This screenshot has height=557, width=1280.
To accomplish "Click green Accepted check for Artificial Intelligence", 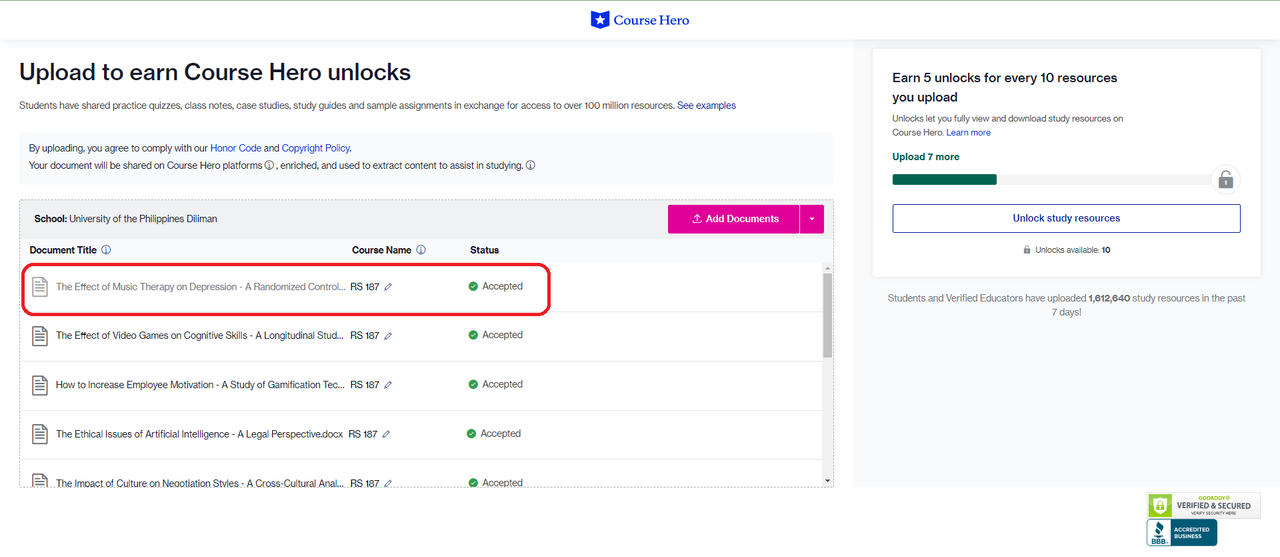I will click(471, 433).
